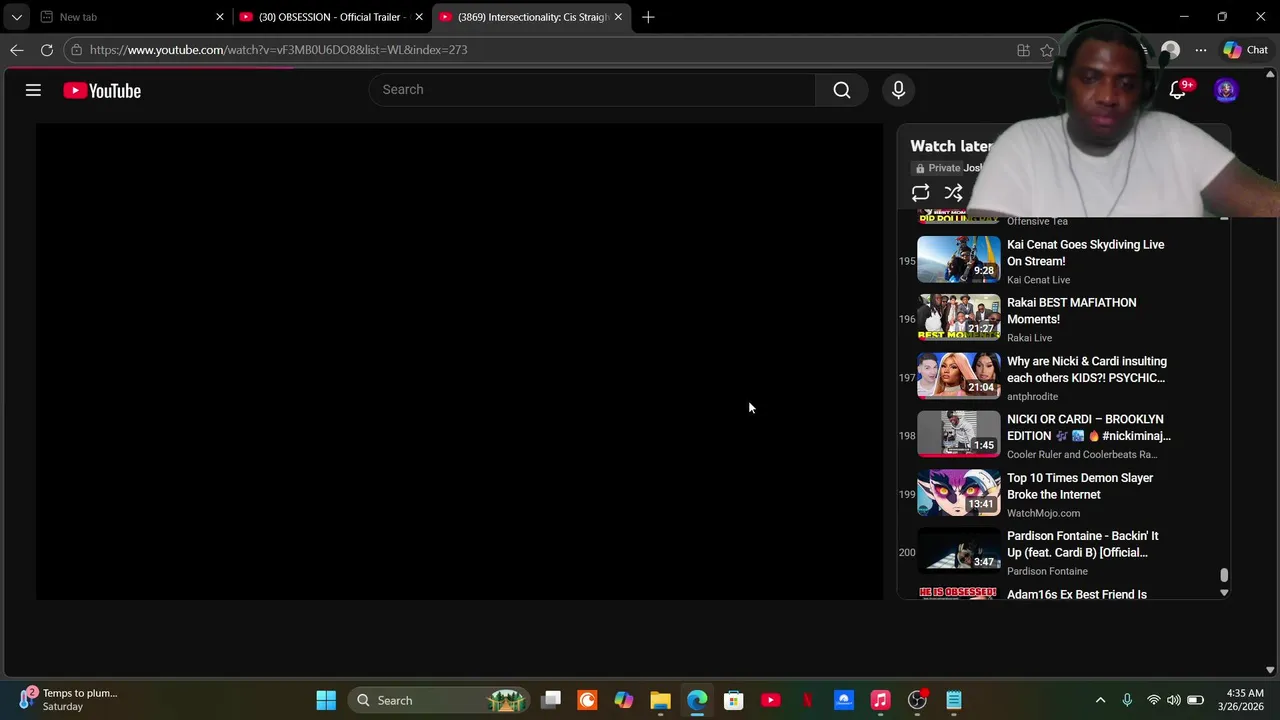Close the OBSESSION trailer tab
1280x720 pixels.
pos(419,17)
